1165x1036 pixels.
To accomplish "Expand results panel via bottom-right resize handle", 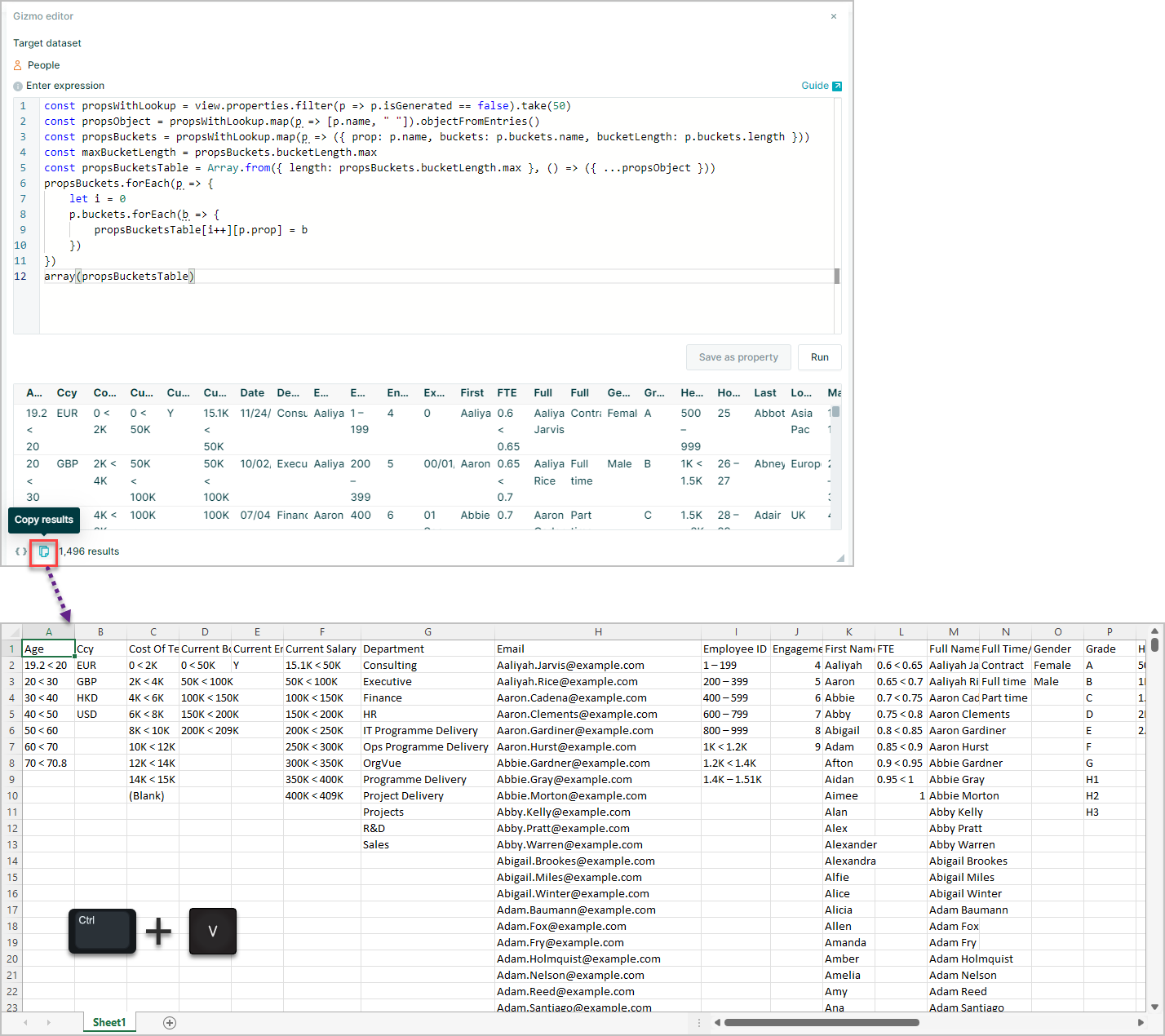I will [840, 559].
